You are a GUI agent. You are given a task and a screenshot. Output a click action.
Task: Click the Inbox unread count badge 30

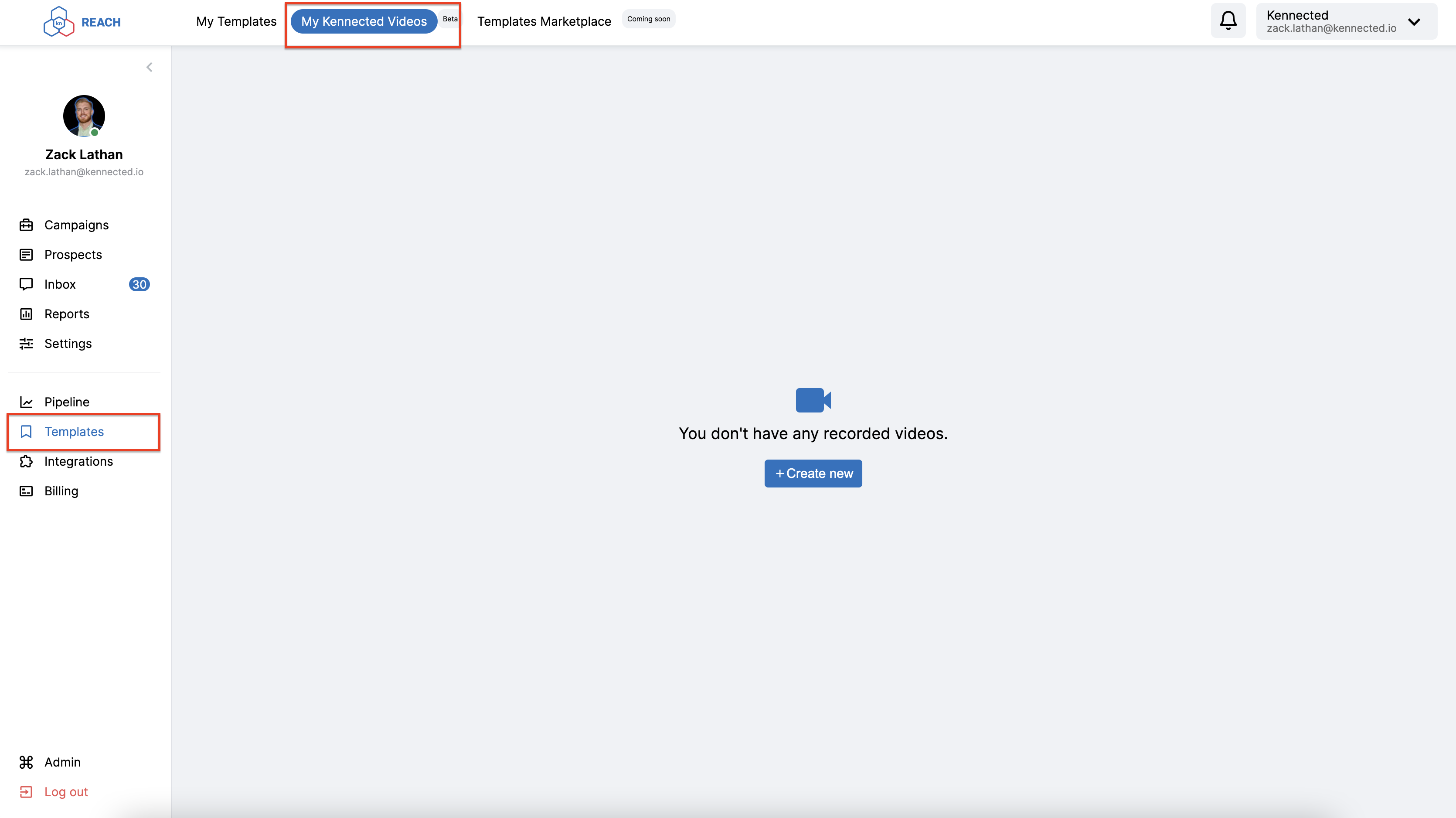[x=139, y=284]
